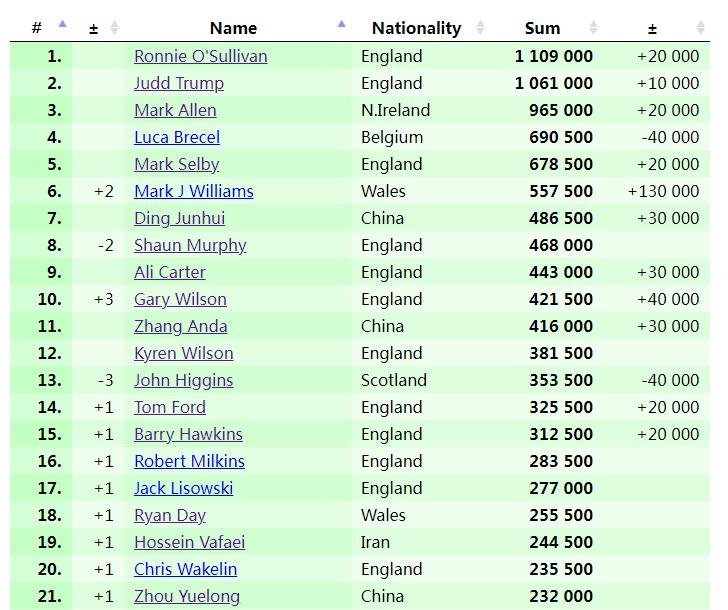Open Shaun Murphy's player link
728x610 pixels.
[190, 245]
